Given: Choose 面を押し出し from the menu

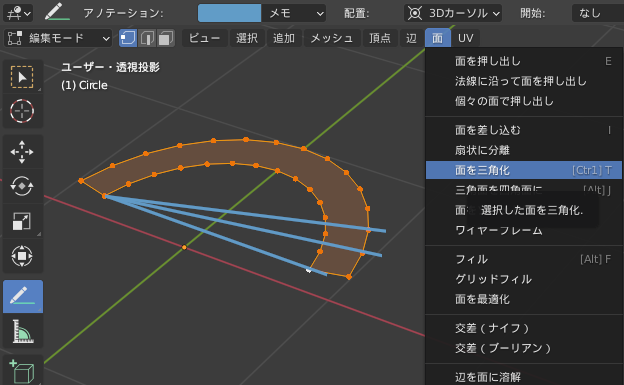Looking at the screenshot, I should 524,61.
